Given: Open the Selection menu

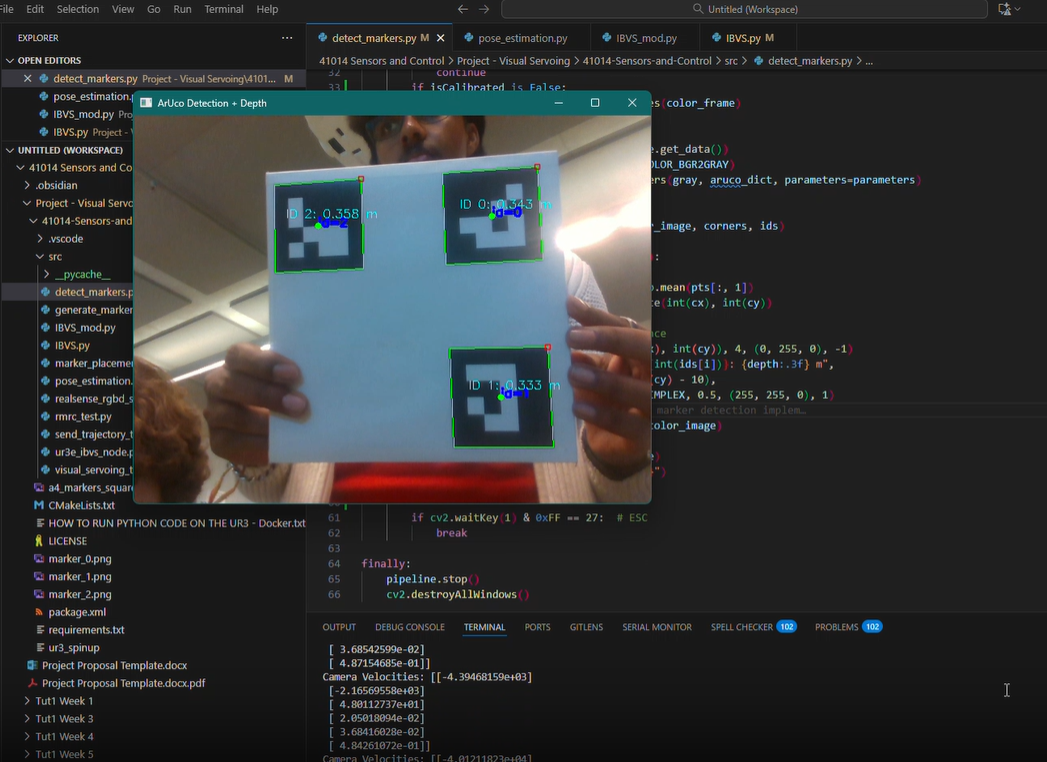Looking at the screenshot, I should tap(77, 9).
